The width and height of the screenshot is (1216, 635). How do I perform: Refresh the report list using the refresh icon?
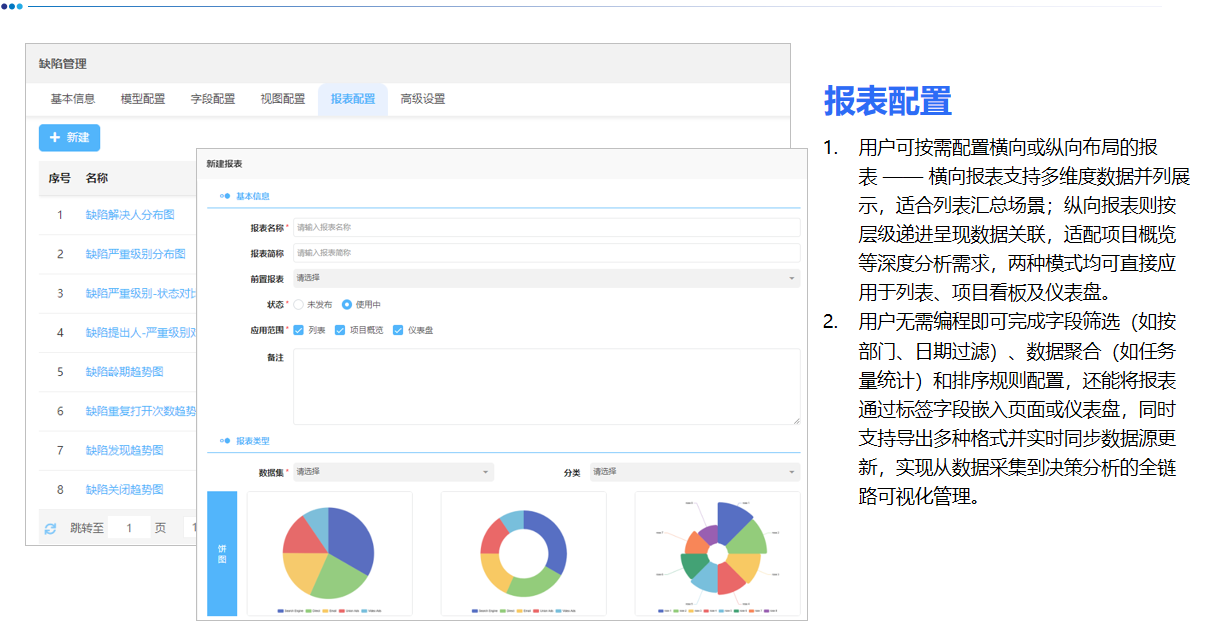(50, 527)
